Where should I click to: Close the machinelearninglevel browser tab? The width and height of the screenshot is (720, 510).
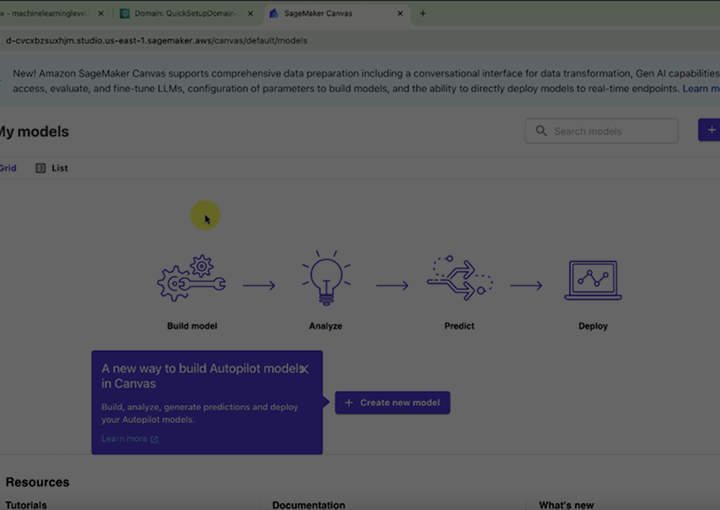(x=101, y=13)
